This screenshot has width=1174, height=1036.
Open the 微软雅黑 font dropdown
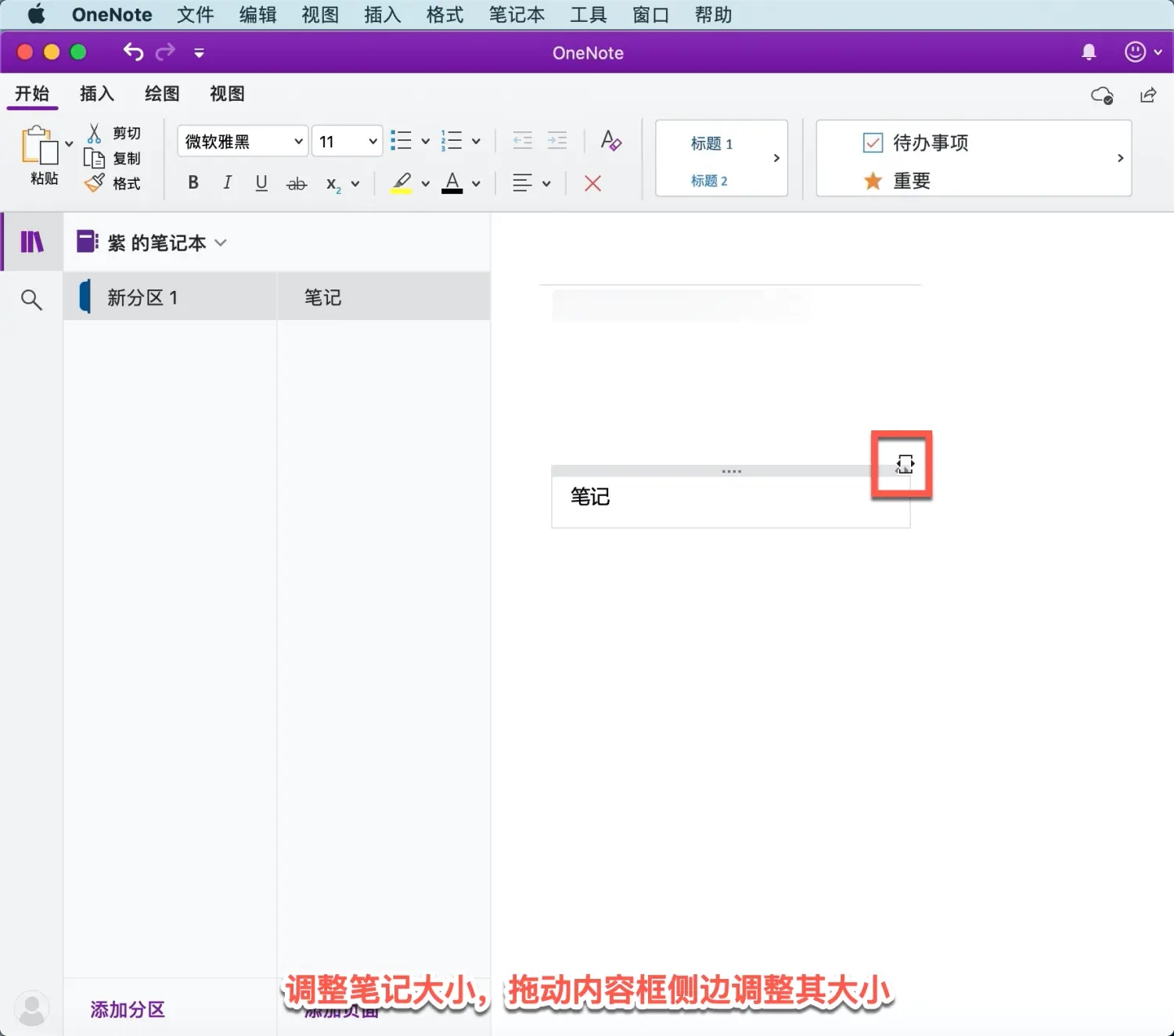(x=241, y=141)
